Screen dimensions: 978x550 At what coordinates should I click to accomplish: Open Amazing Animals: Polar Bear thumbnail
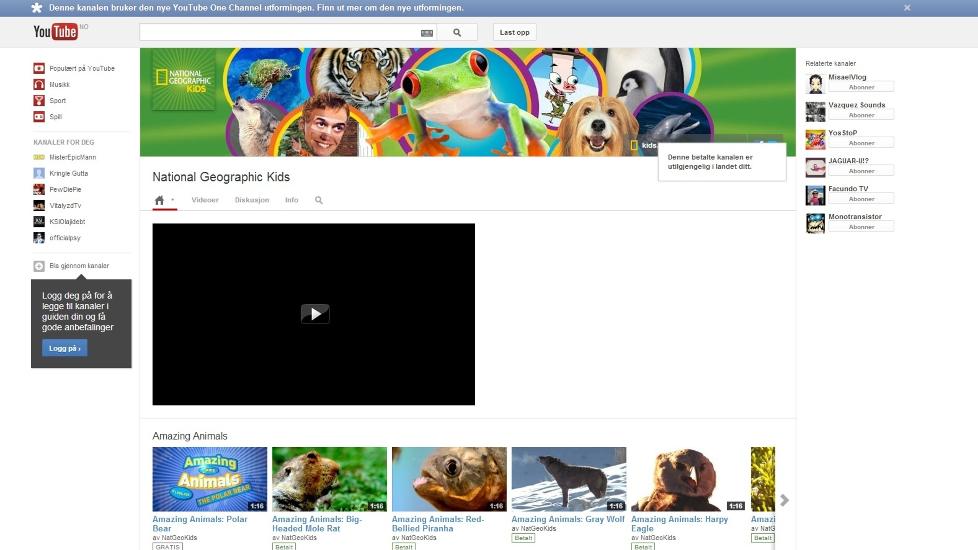click(210, 479)
